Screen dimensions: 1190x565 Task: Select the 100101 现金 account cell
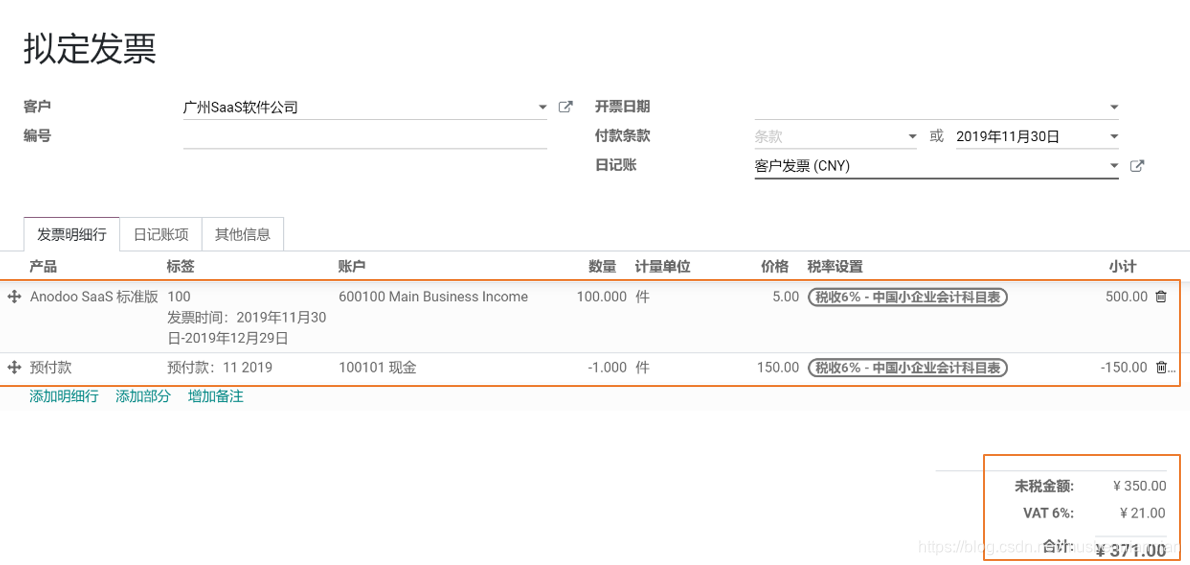[377, 368]
